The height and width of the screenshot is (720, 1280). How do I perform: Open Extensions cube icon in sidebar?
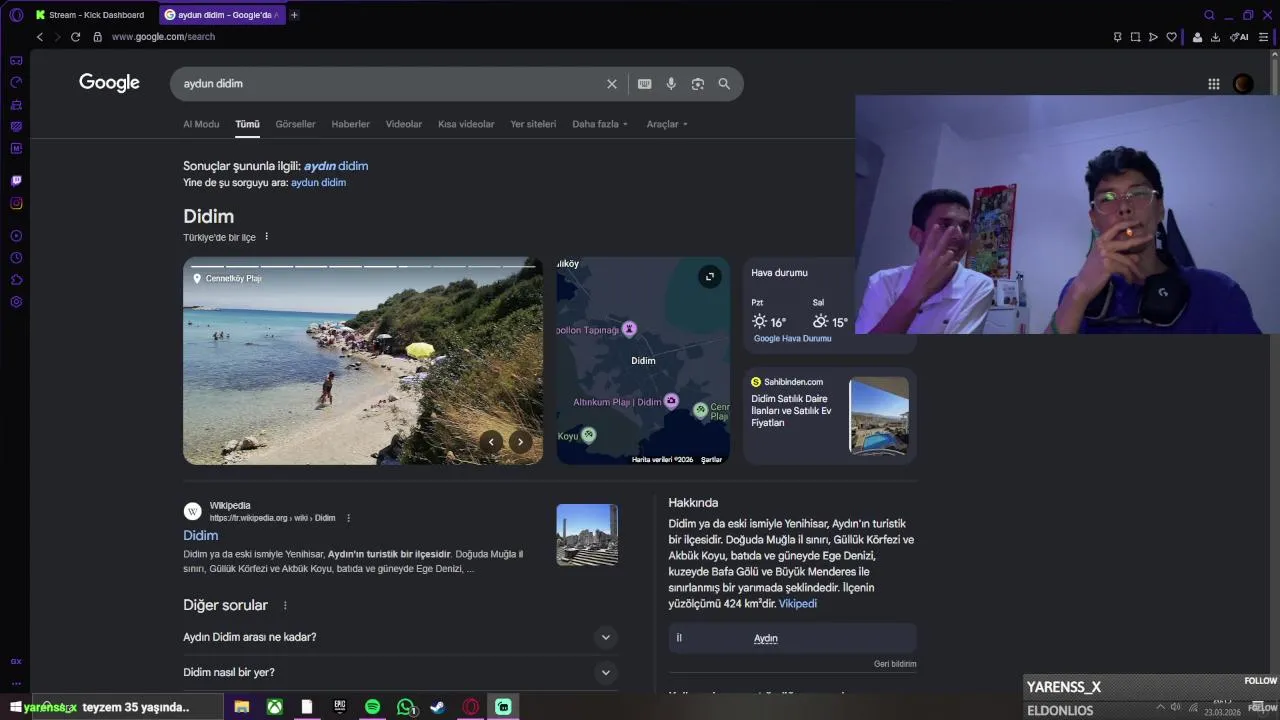point(16,280)
